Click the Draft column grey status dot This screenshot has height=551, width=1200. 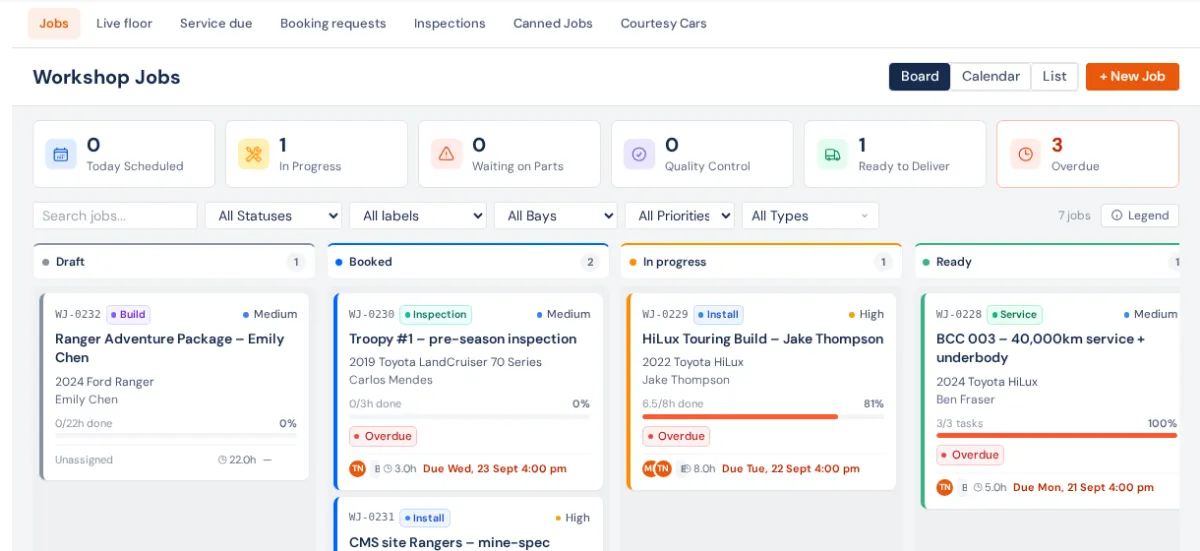(46, 262)
